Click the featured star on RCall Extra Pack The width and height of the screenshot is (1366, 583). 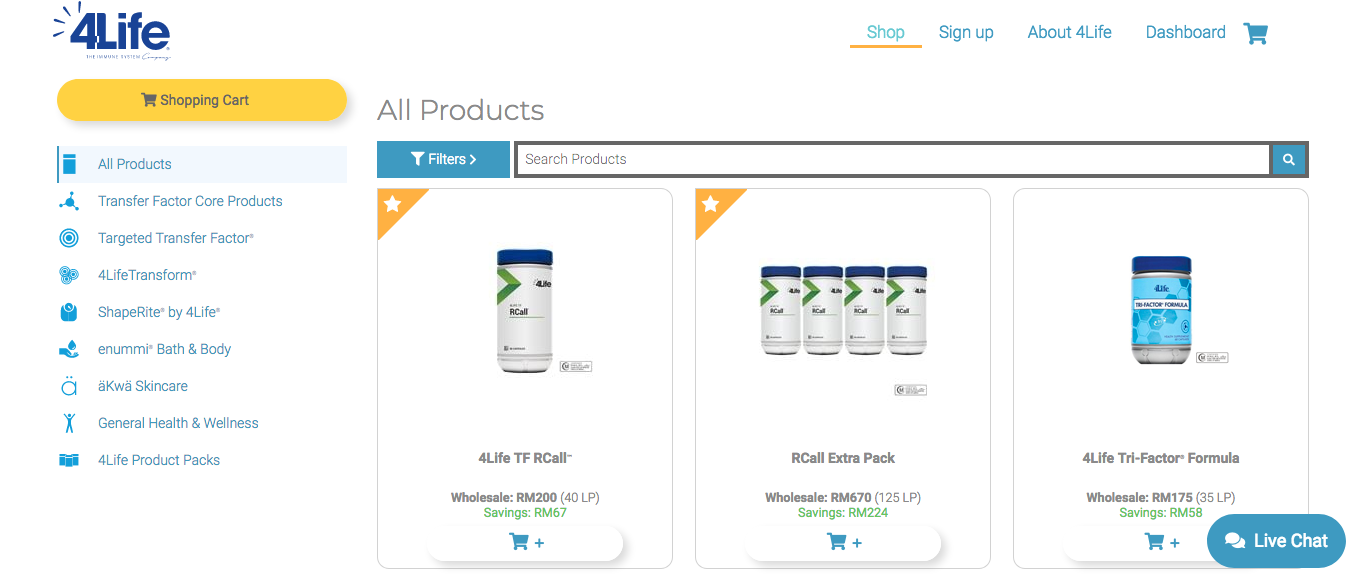pos(710,204)
